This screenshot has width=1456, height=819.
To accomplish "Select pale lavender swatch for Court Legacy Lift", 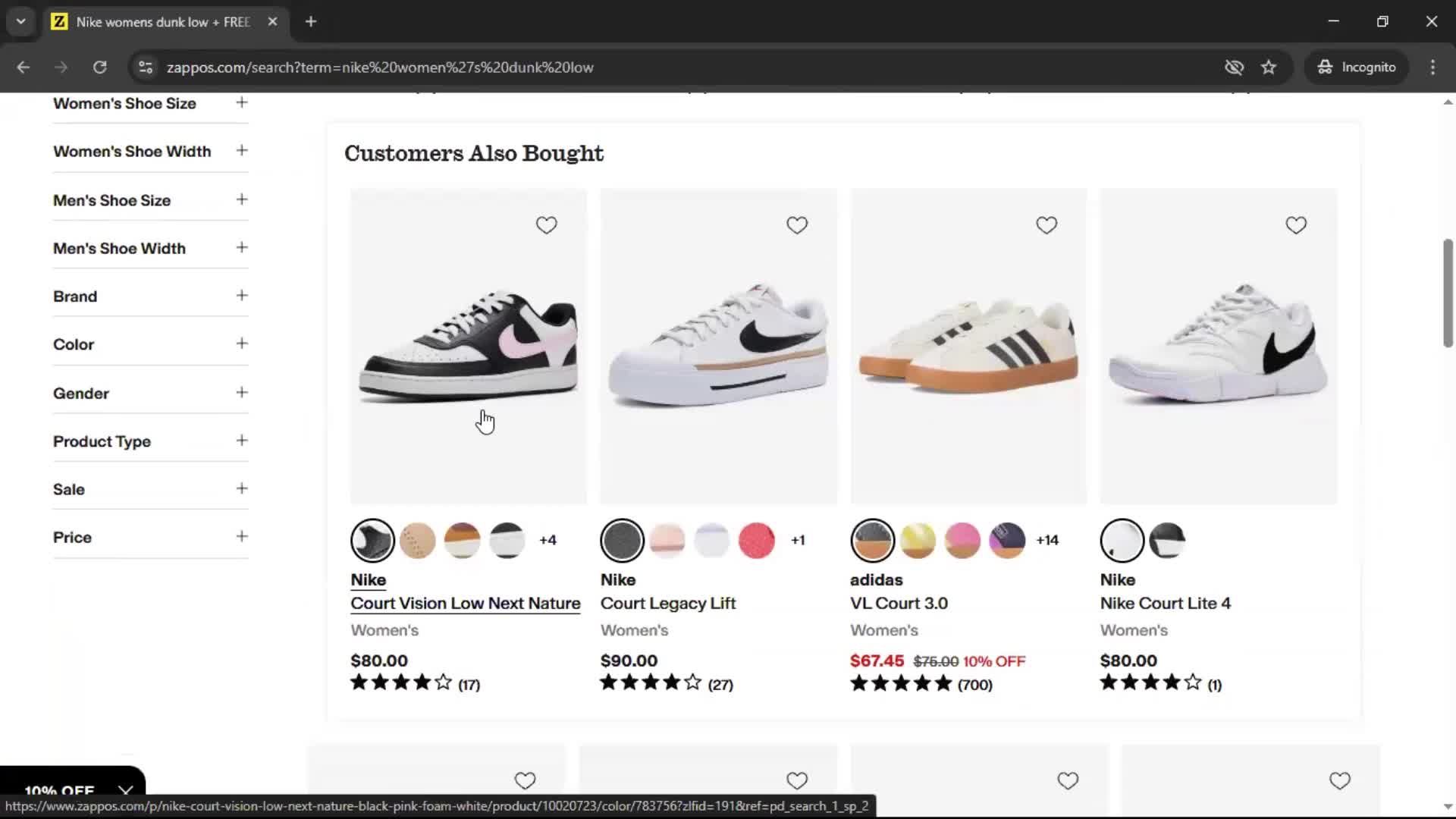I will [x=711, y=541].
